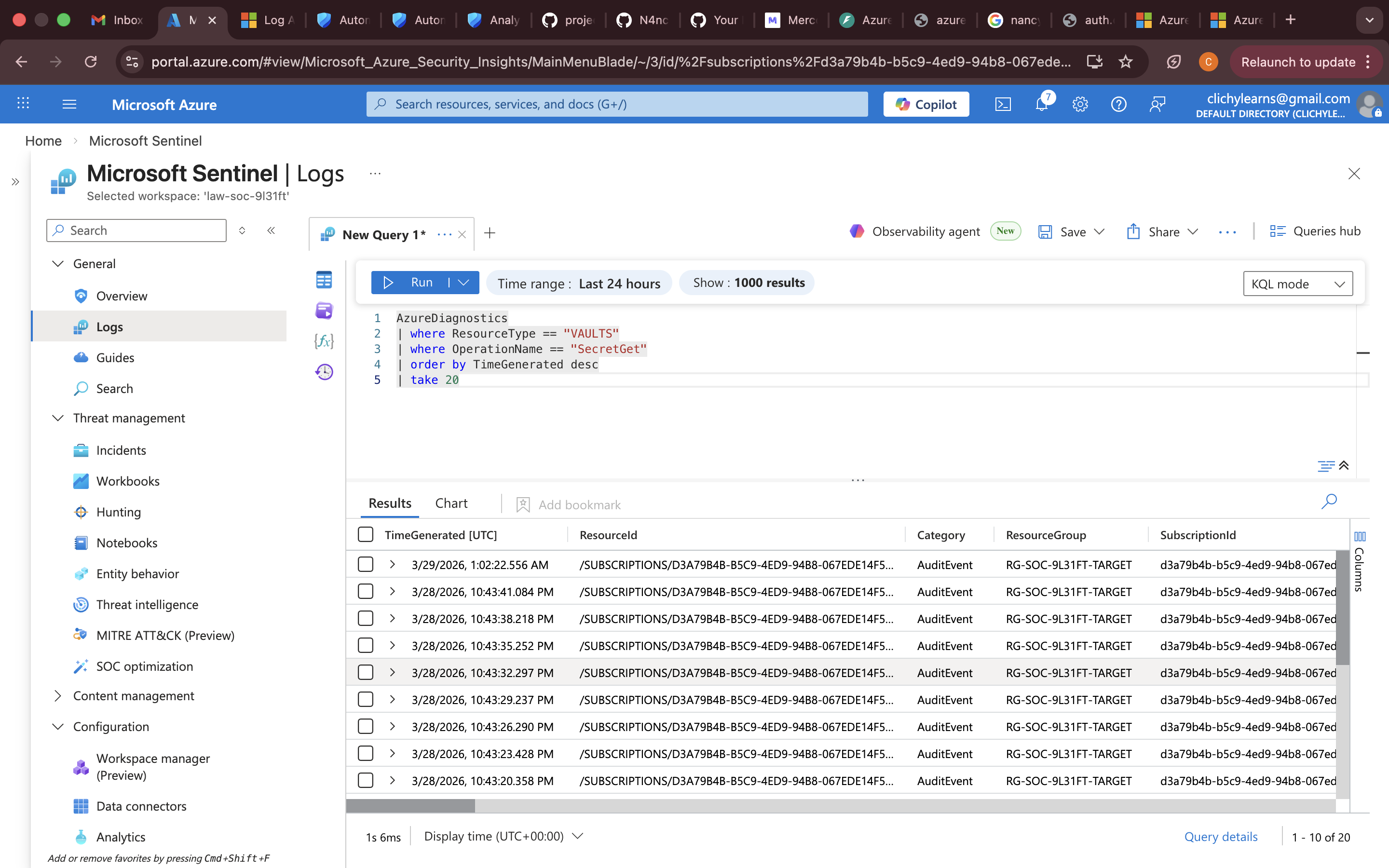
Task: Open the Tables panel icon
Action: tap(324, 280)
